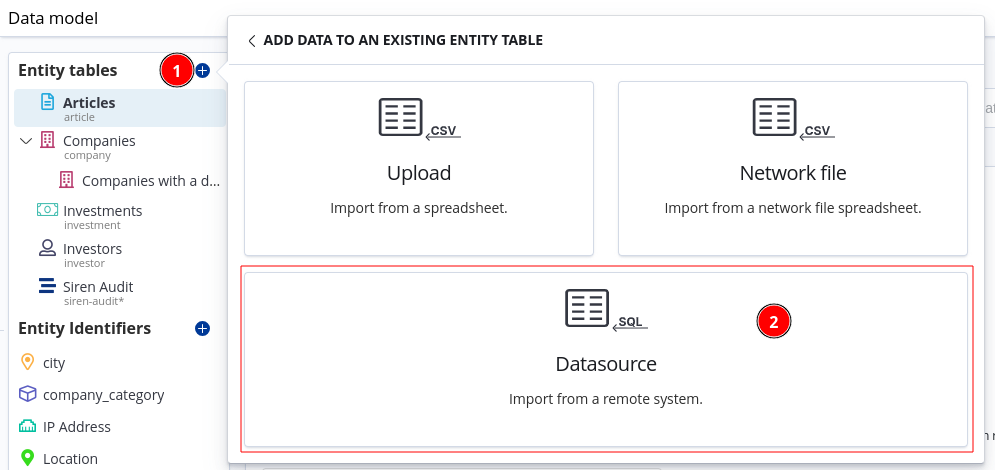Click the IP Address network icon

[x=27, y=426]
